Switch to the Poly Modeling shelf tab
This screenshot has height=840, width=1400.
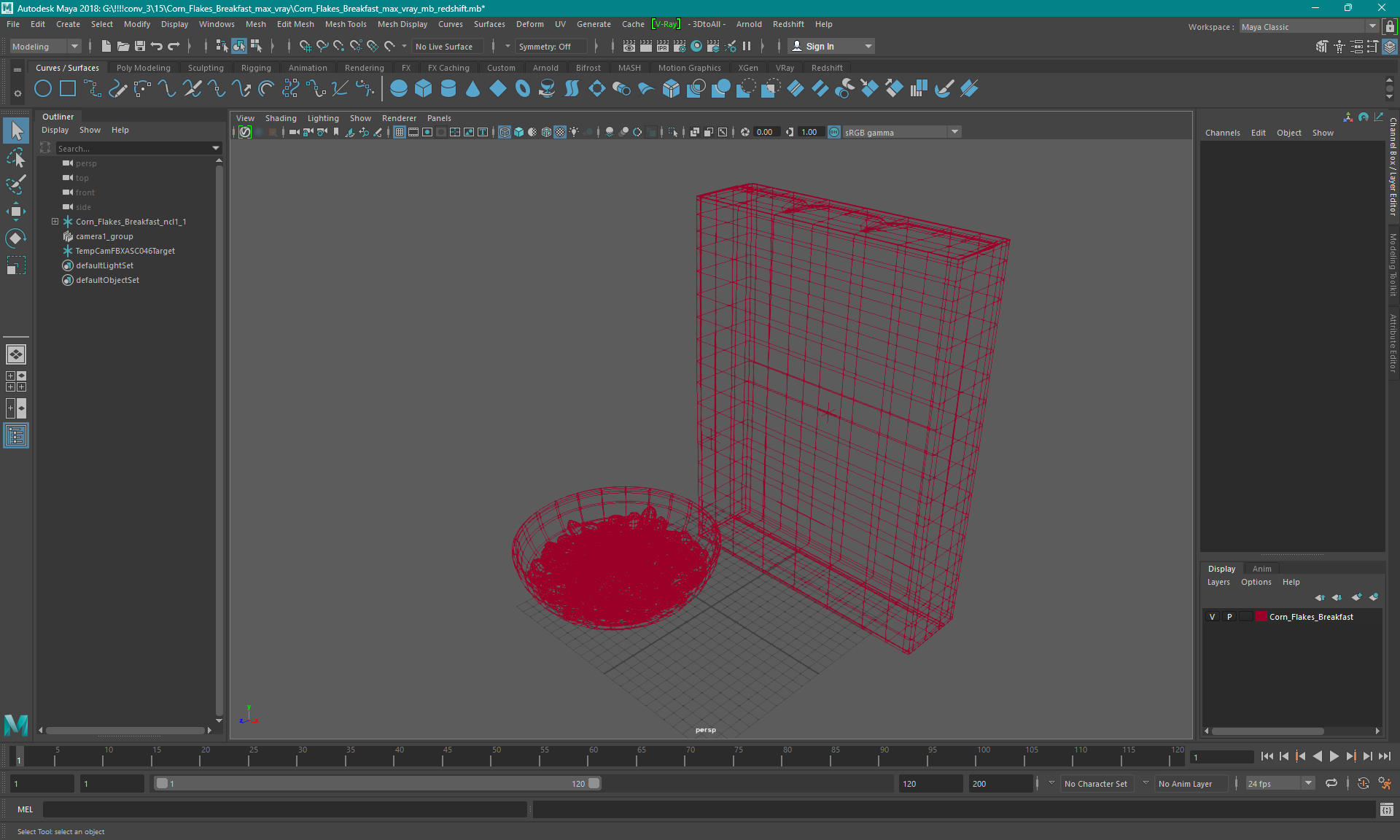click(143, 68)
